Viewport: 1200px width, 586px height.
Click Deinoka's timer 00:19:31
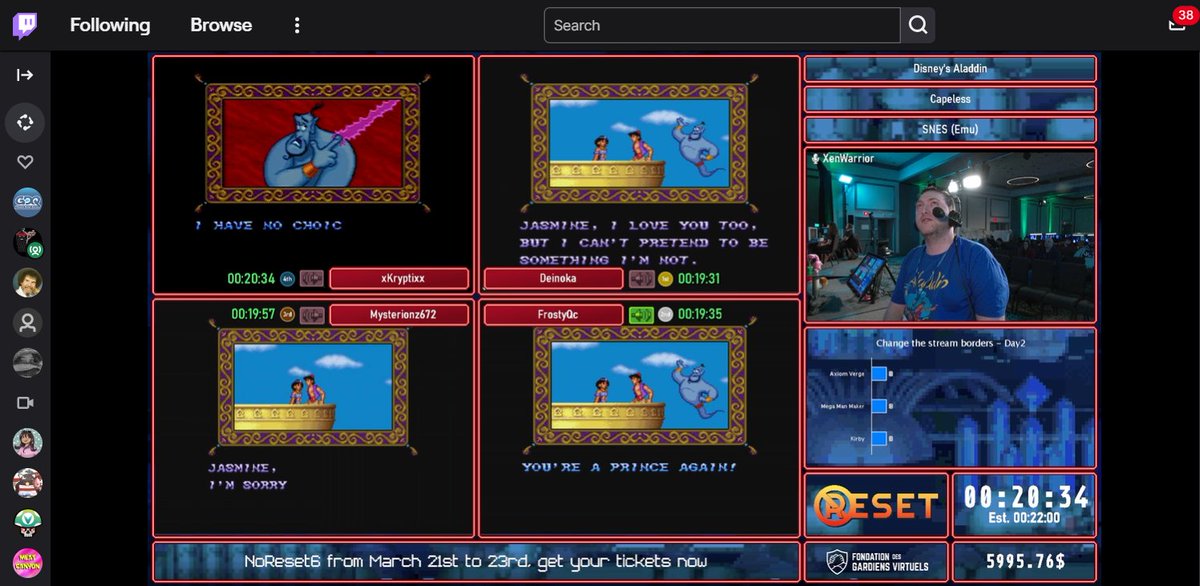(x=699, y=279)
